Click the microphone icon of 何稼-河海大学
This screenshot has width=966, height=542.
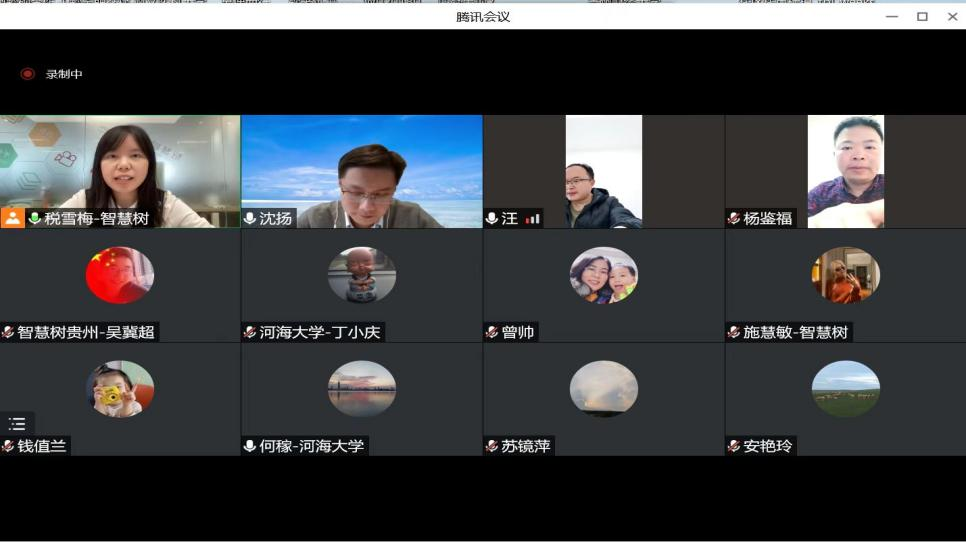click(250, 446)
